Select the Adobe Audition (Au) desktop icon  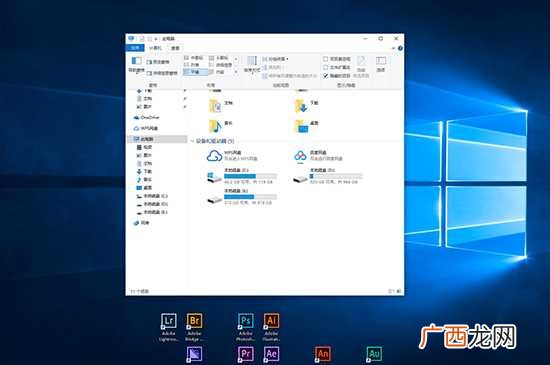tap(374, 354)
